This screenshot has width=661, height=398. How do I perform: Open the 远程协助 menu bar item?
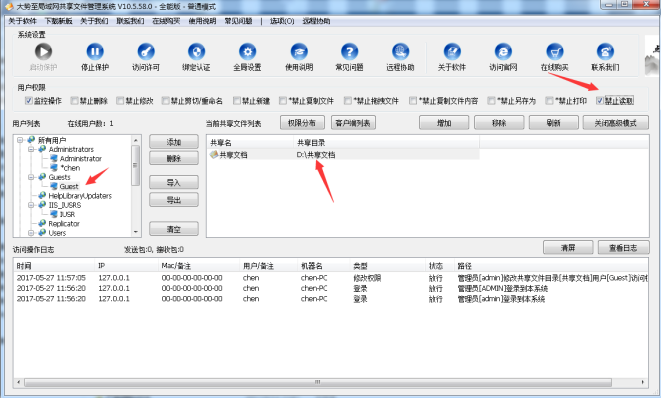pyautogui.click(x=316, y=21)
